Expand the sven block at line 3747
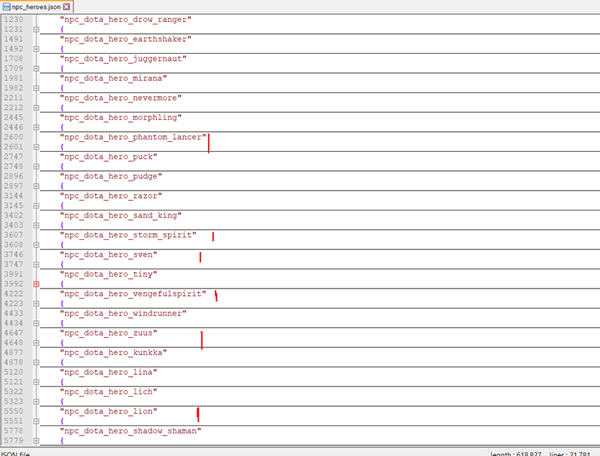600x456 pixels. (36, 264)
